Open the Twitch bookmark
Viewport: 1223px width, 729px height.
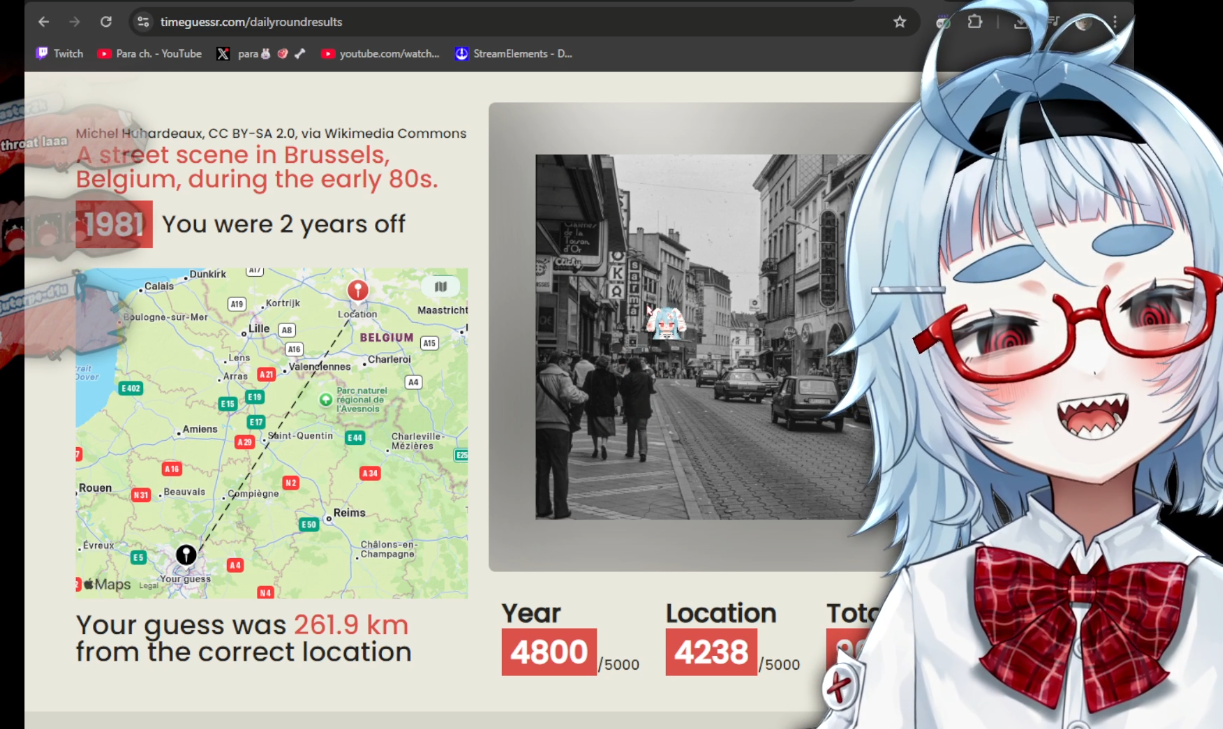click(x=59, y=54)
